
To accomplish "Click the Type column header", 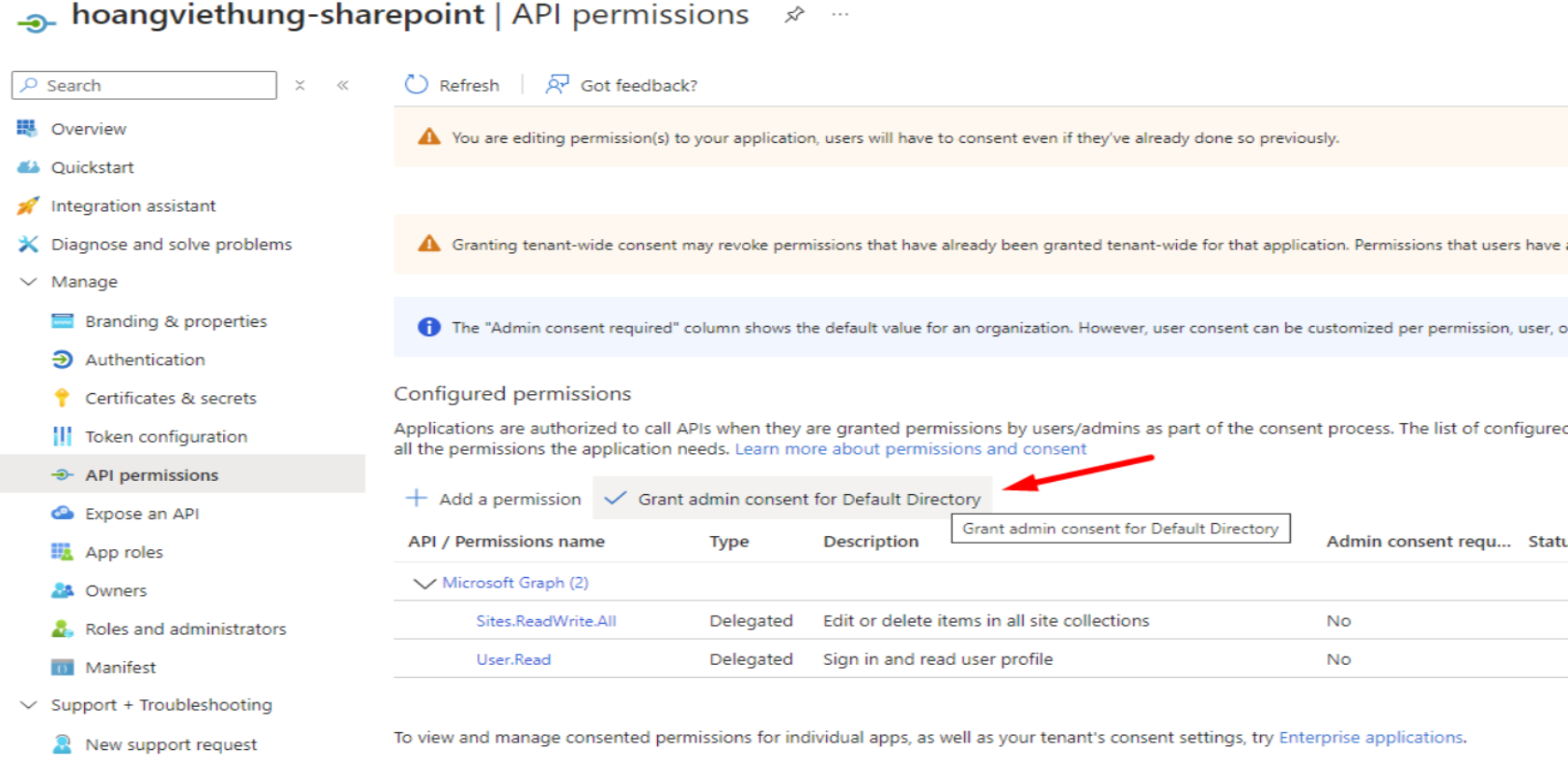I will click(x=729, y=541).
